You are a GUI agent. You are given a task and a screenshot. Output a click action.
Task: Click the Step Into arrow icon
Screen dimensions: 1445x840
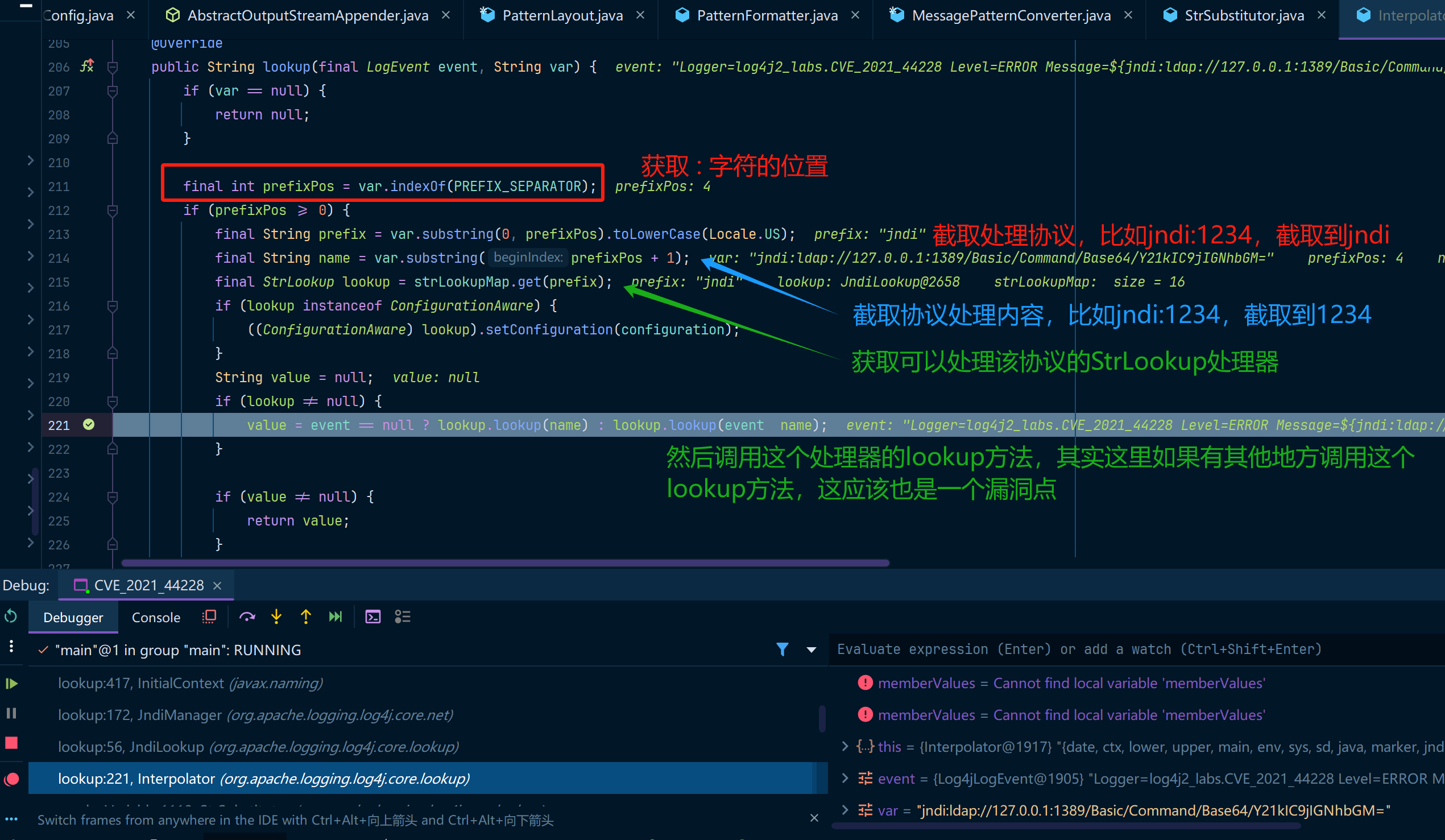click(276, 617)
